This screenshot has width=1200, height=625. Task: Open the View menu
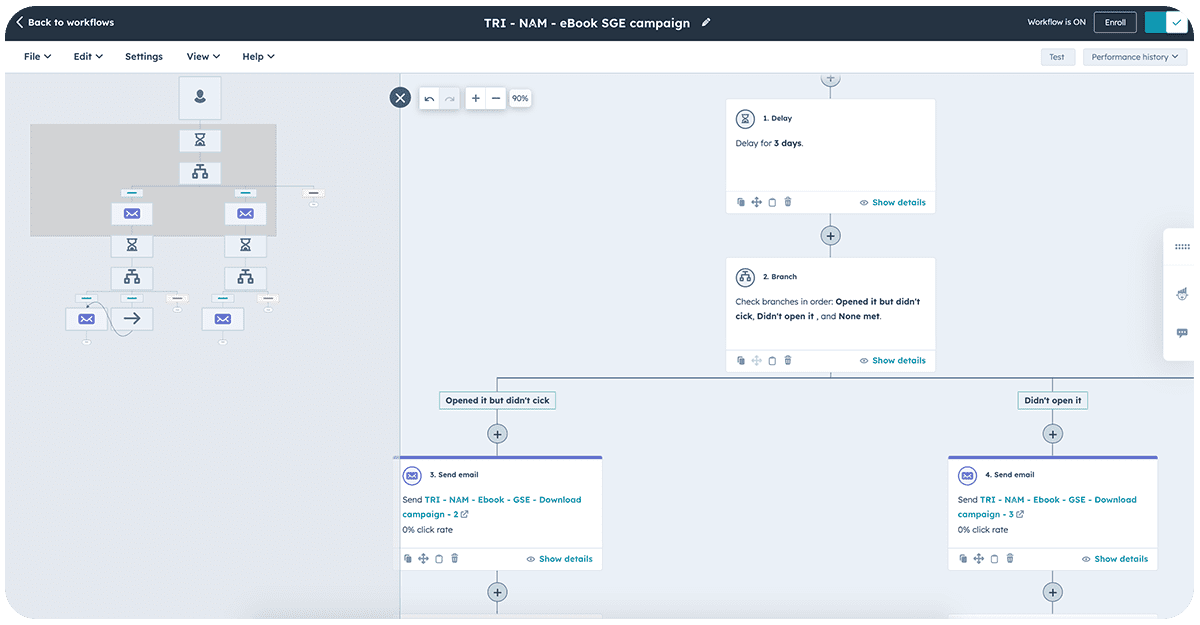pyautogui.click(x=202, y=56)
